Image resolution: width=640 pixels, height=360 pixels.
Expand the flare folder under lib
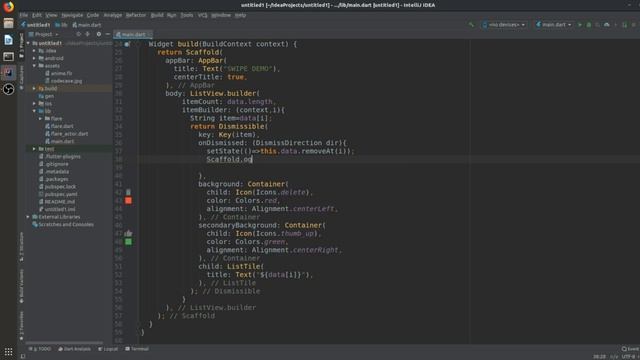[x=40, y=119]
